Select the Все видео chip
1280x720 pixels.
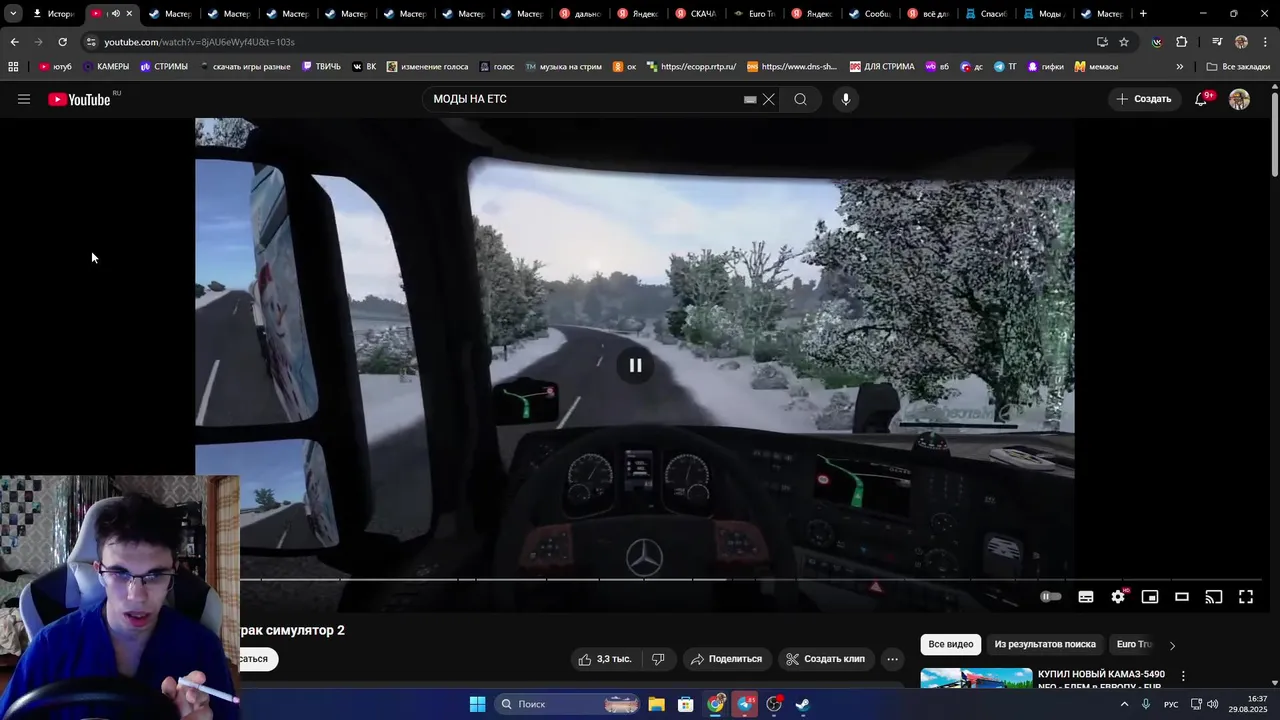pos(951,644)
